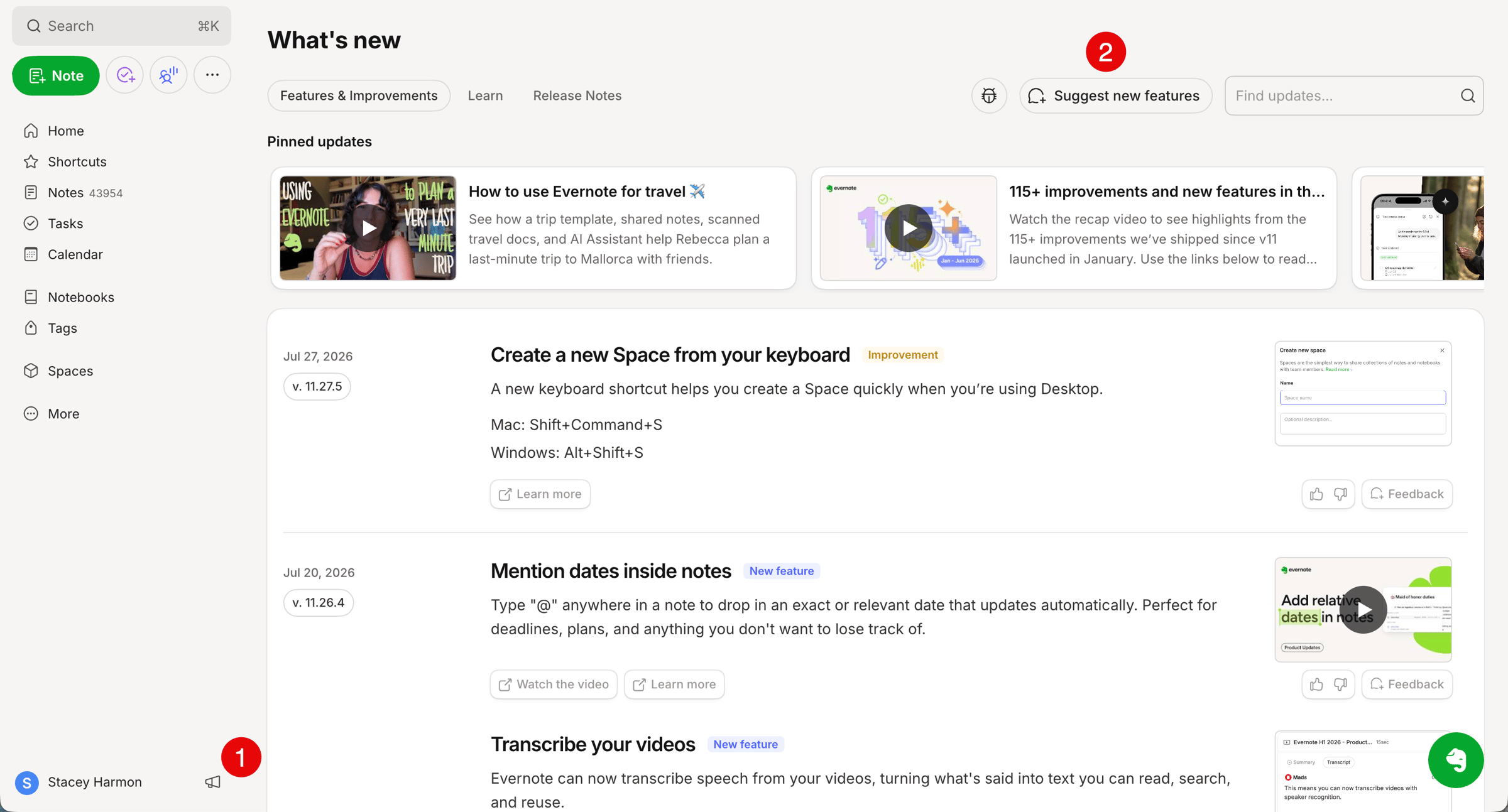Select the Features & Improvements tab
The height and width of the screenshot is (812, 1508).
coord(359,95)
